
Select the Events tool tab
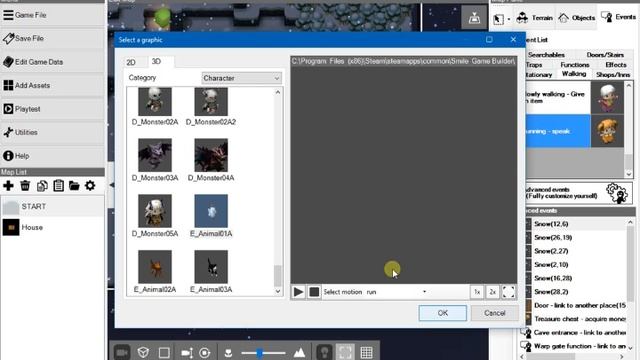coord(619,17)
